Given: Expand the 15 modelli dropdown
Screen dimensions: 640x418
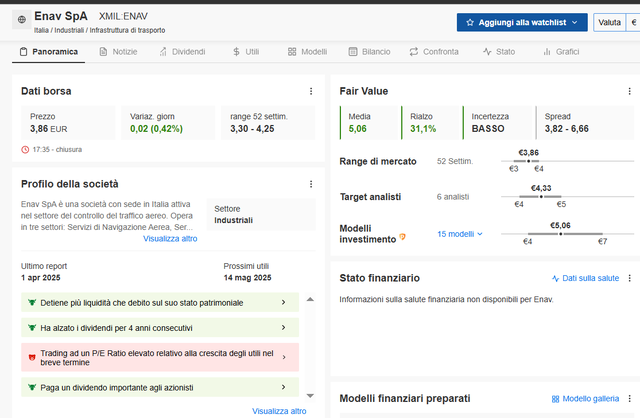Looking at the screenshot, I should pyautogui.click(x=460, y=234).
